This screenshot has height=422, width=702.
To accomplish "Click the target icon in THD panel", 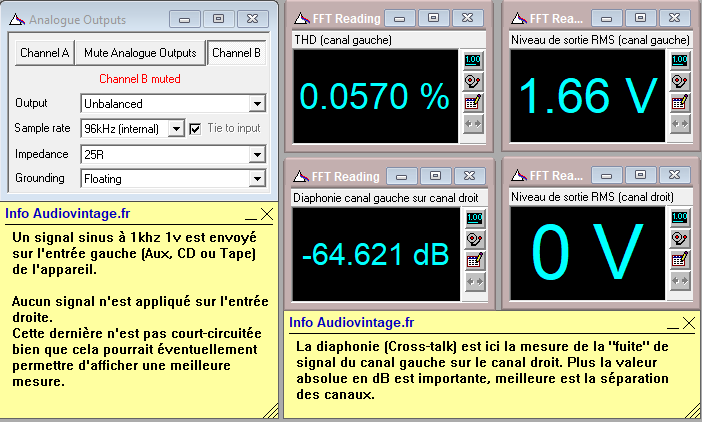I will (472, 81).
